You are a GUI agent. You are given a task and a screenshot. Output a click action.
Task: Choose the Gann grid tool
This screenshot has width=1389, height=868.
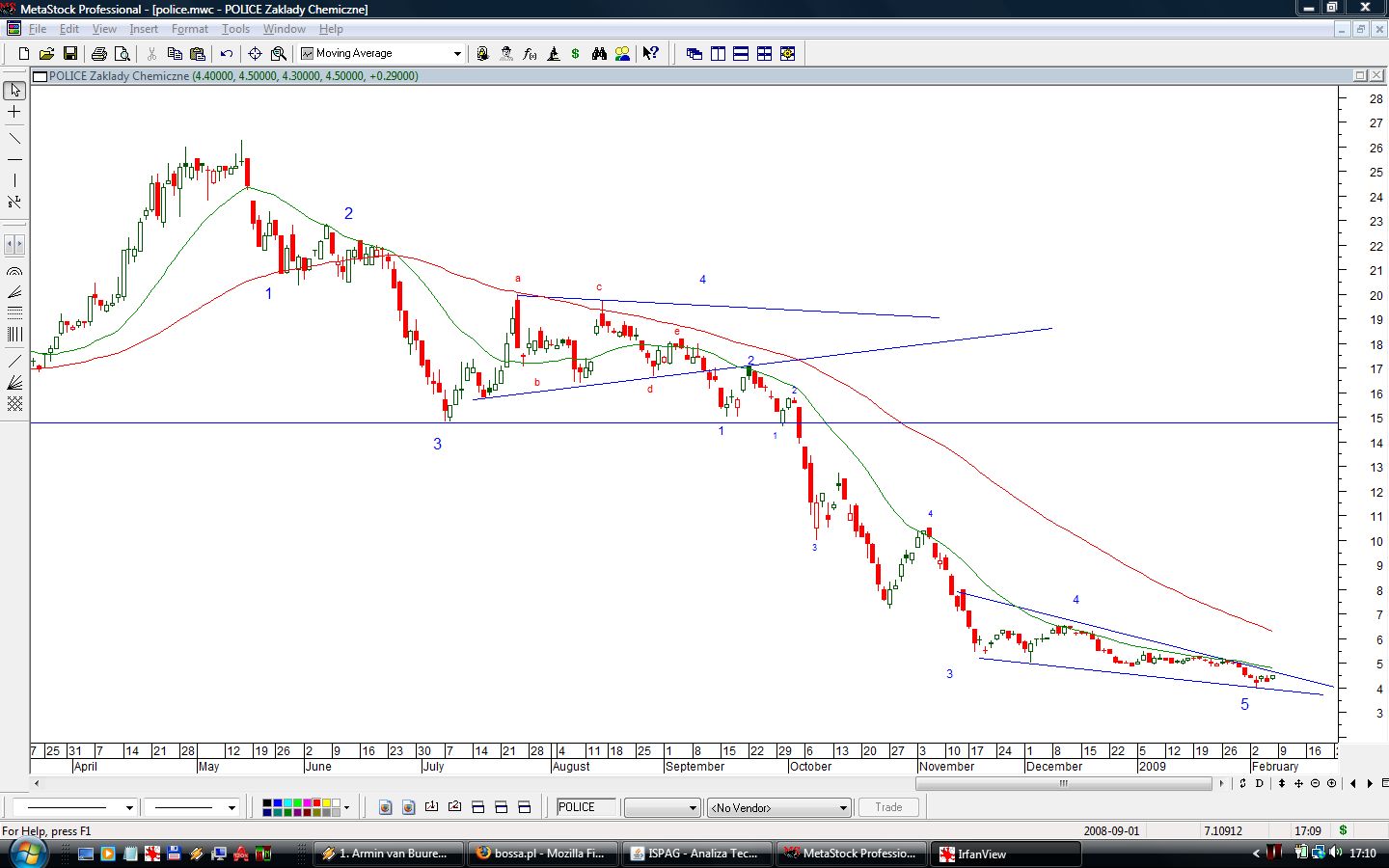(x=14, y=405)
